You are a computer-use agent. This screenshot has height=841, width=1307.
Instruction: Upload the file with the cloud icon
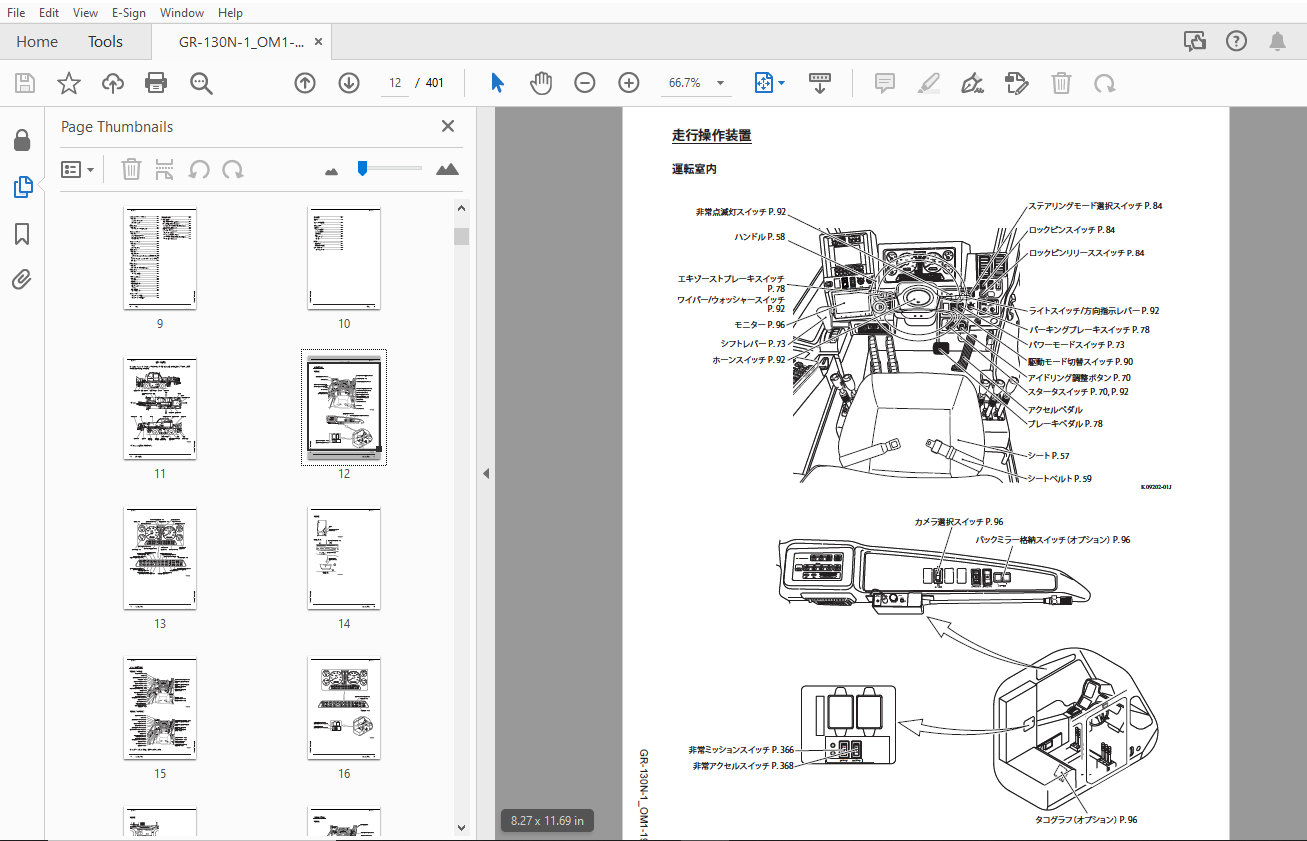(113, 83)
